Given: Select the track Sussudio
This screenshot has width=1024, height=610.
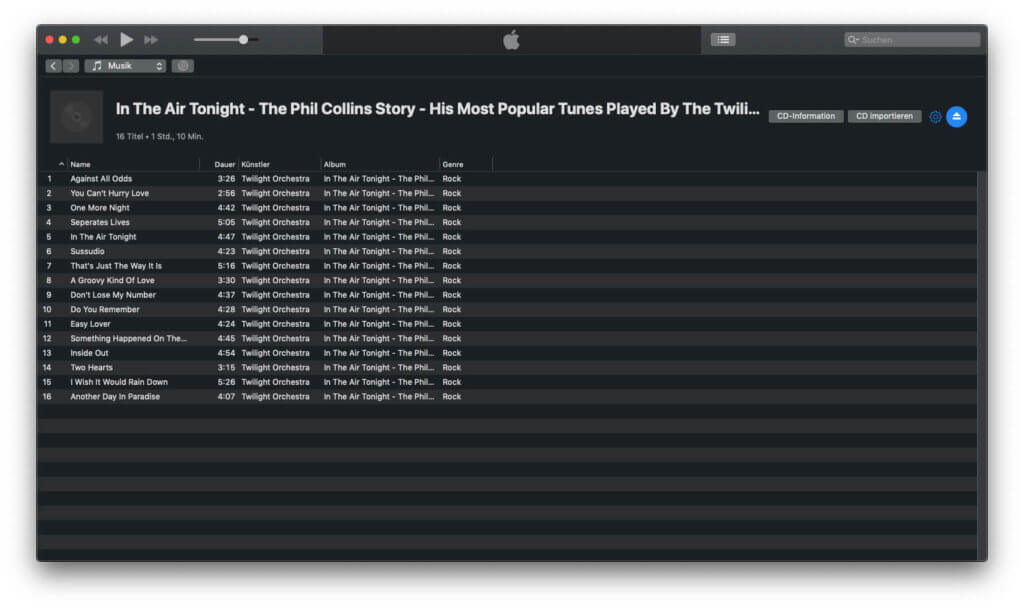Looking at the screenshot, I should coord(88,251).
